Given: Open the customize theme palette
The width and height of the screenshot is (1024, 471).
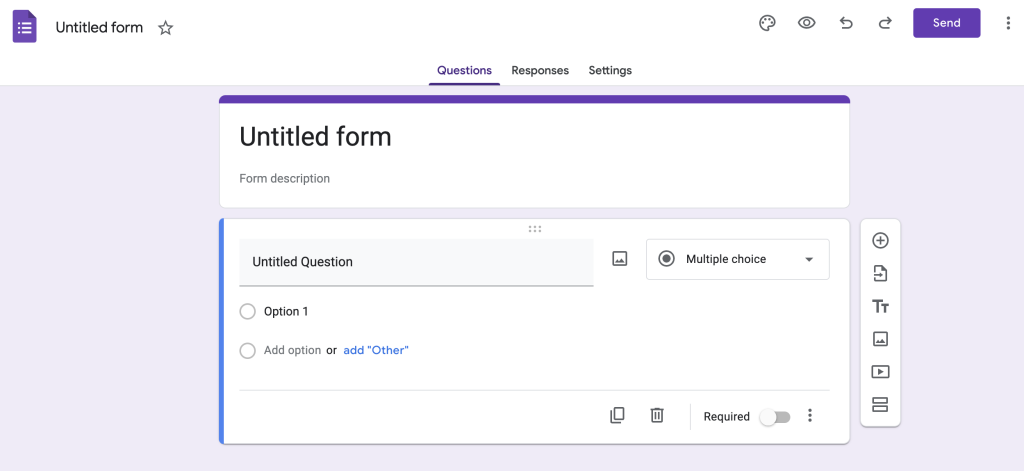Looking at the screenshot, I should tap(767, 24).
